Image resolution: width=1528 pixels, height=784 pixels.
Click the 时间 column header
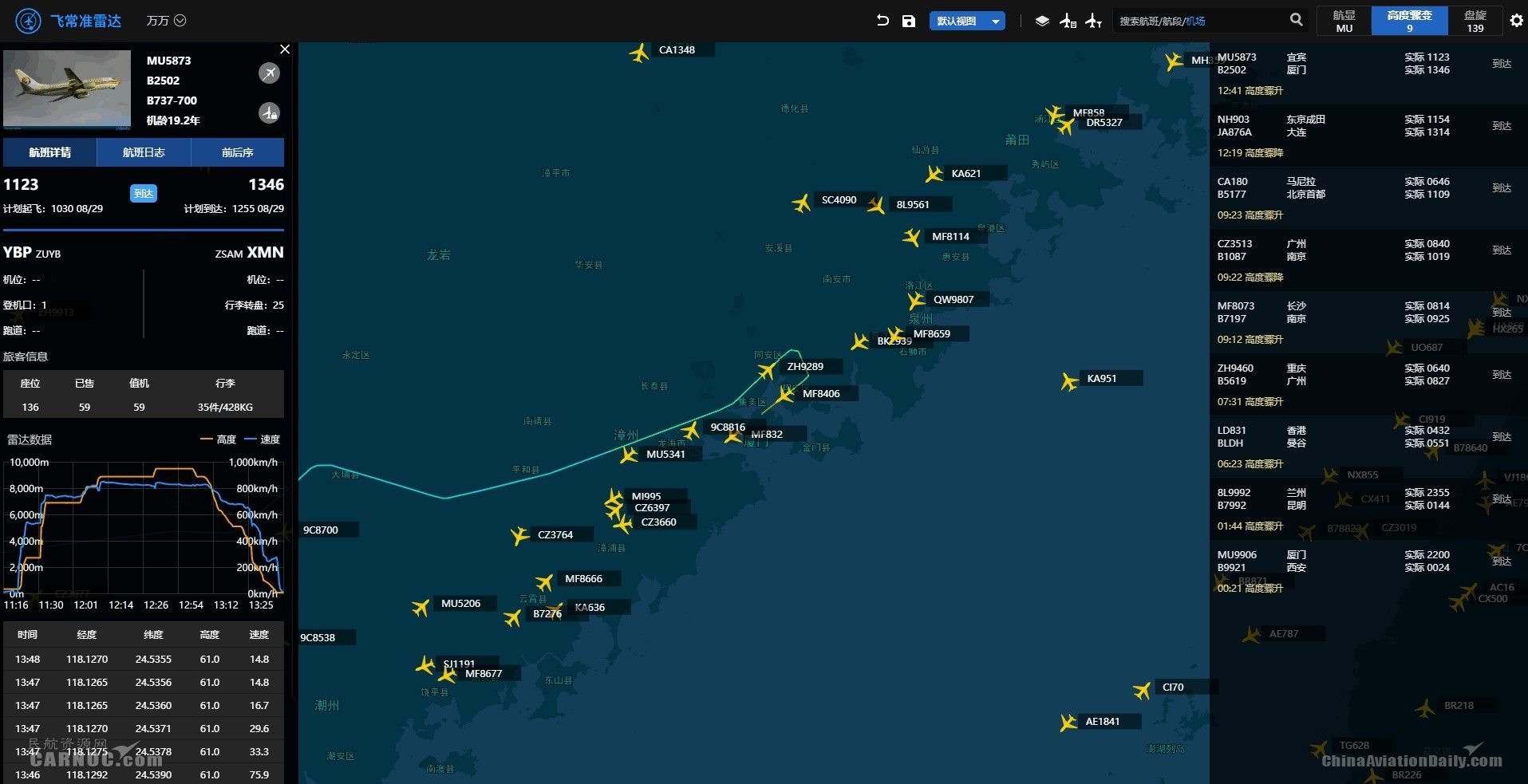27,635
